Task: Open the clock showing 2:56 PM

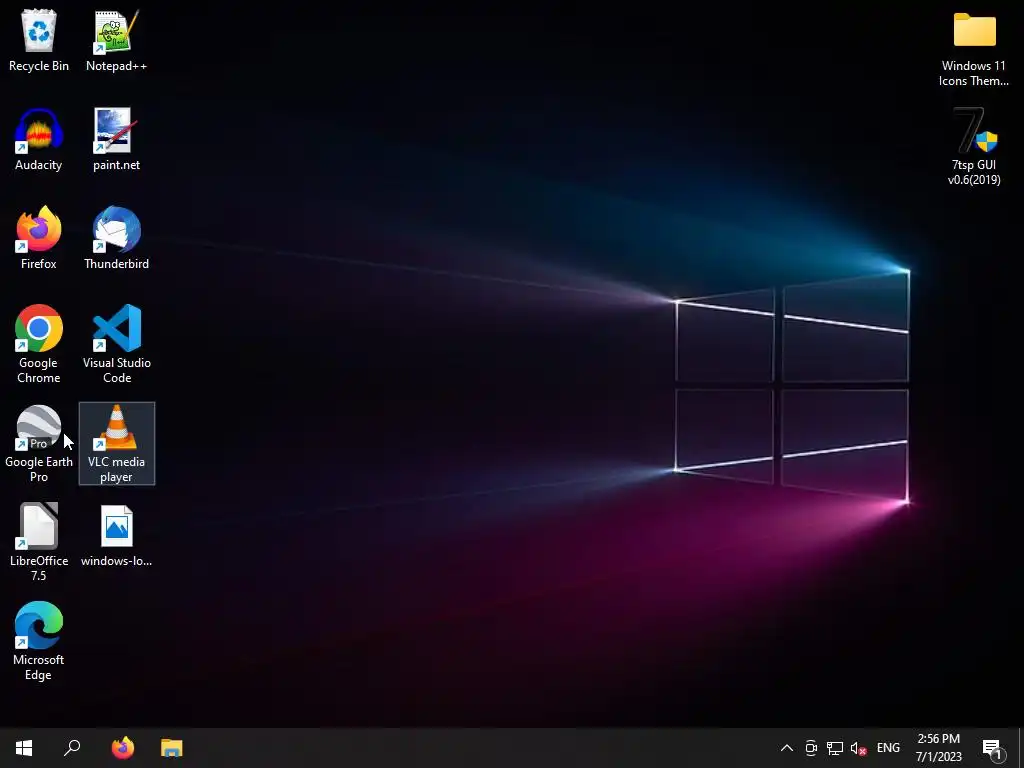Action: [939, 748]
